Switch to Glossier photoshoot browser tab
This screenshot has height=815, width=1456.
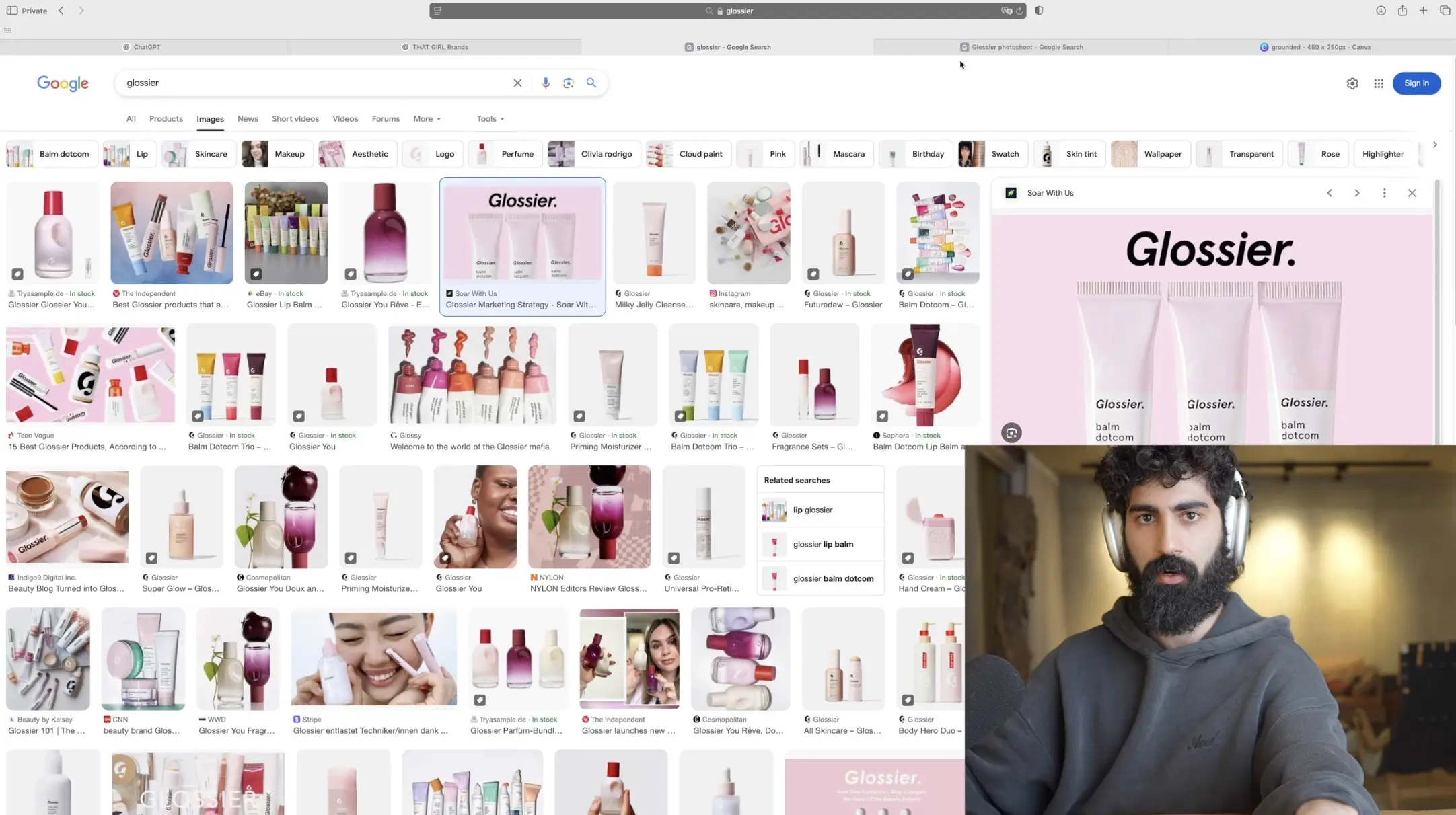click(x=1021, y=47)
